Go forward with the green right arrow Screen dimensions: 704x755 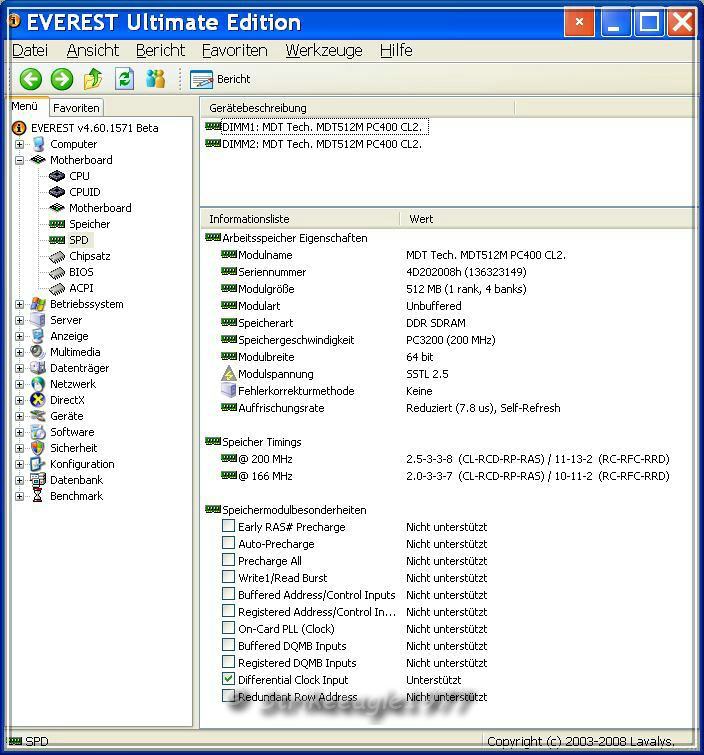click(62, 79)
